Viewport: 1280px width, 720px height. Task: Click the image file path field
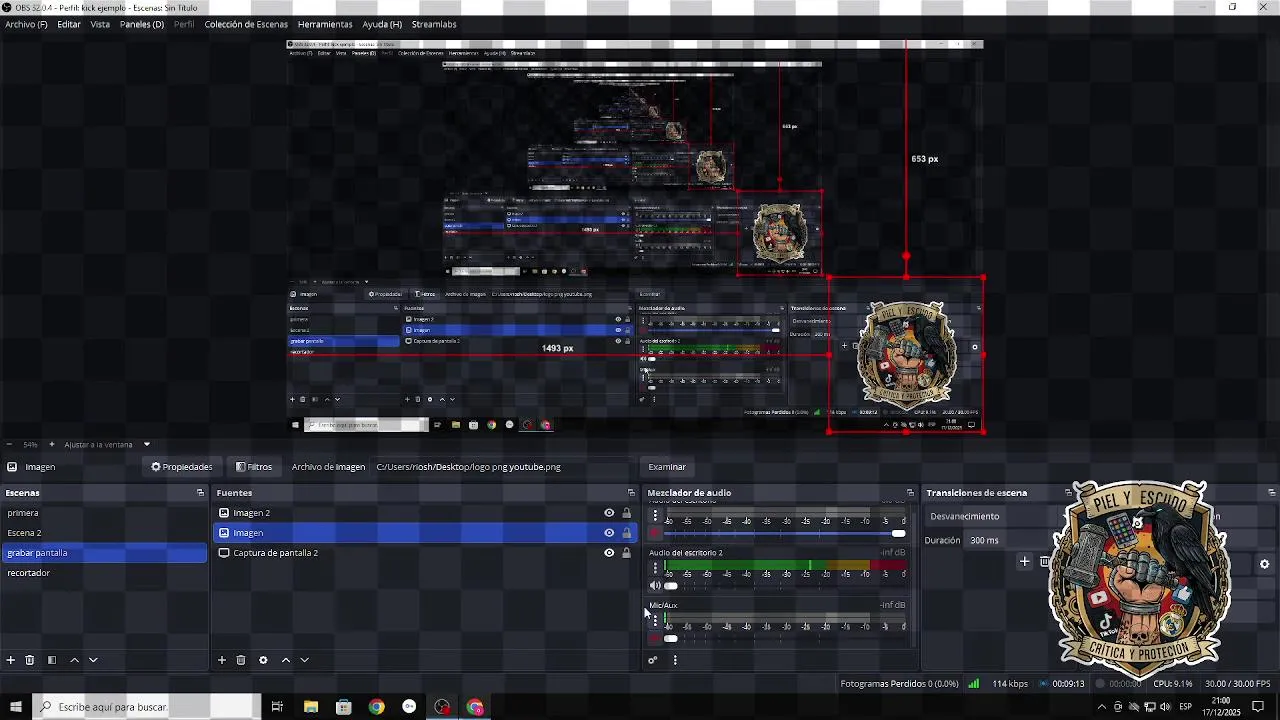pyautogui.click(x=503, y=467)
